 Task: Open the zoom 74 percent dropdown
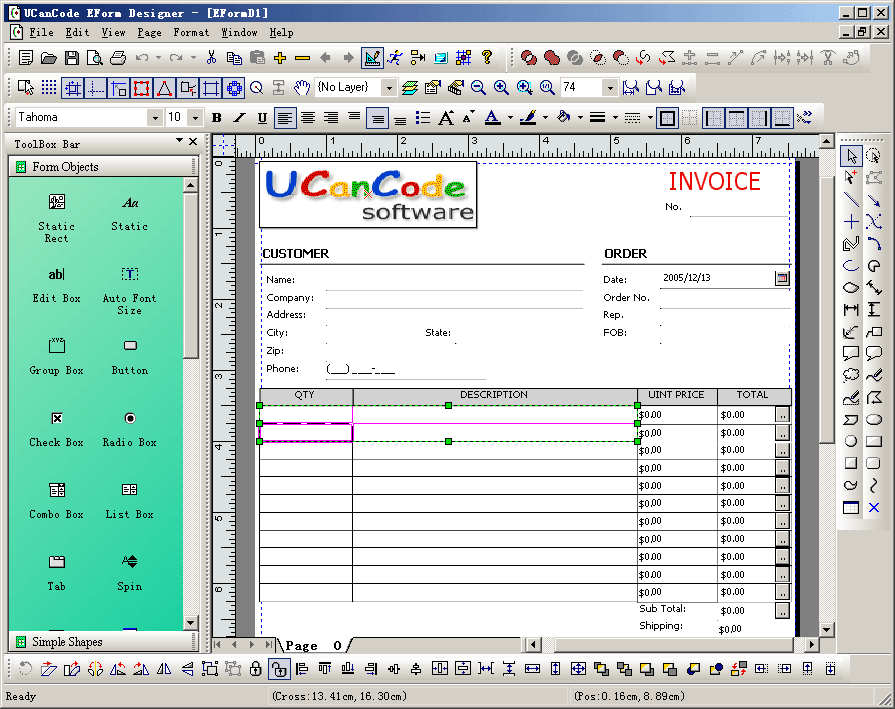[x=610, y=88]
